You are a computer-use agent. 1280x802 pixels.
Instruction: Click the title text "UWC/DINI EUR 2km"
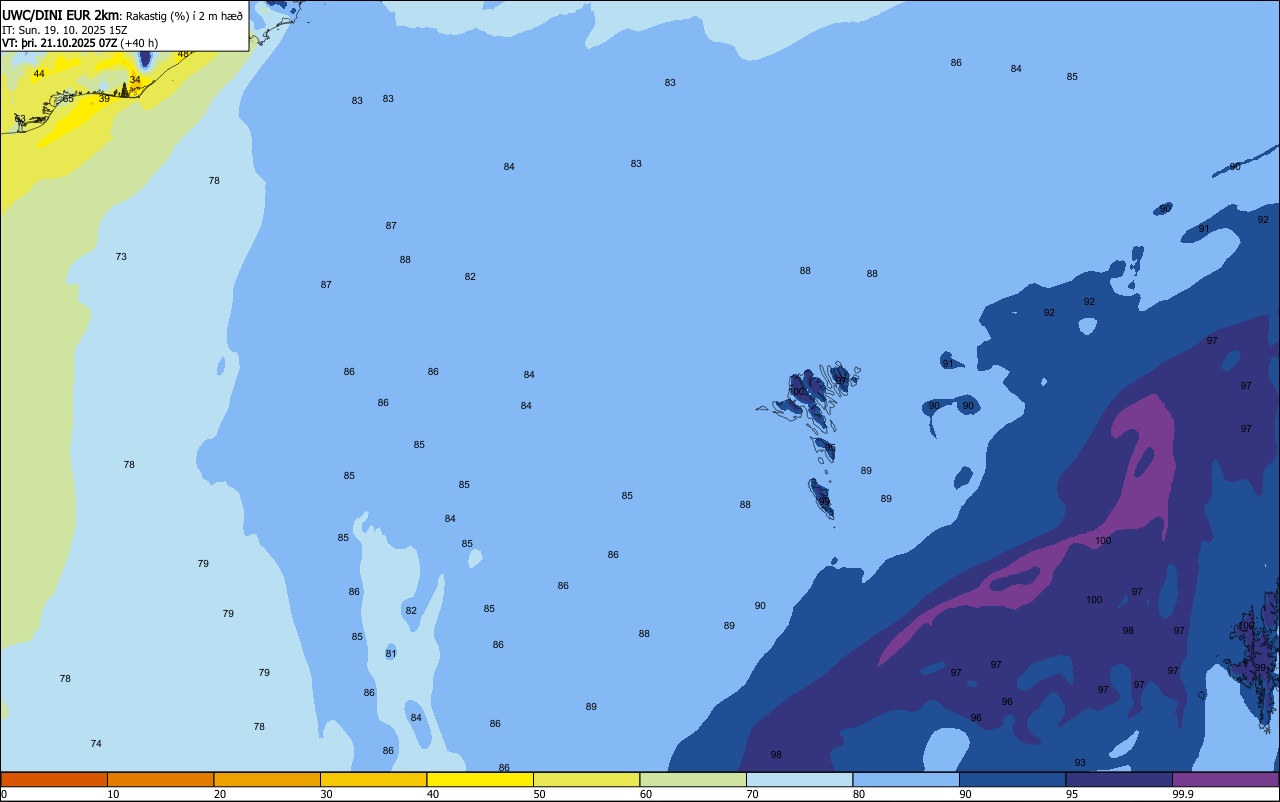pos(60,14)
